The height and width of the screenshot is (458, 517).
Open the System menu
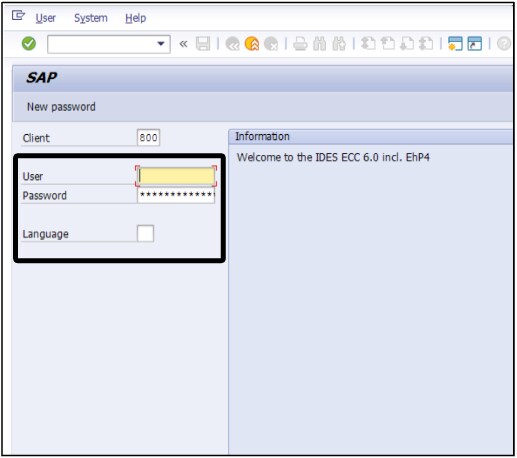coord(91,18)
